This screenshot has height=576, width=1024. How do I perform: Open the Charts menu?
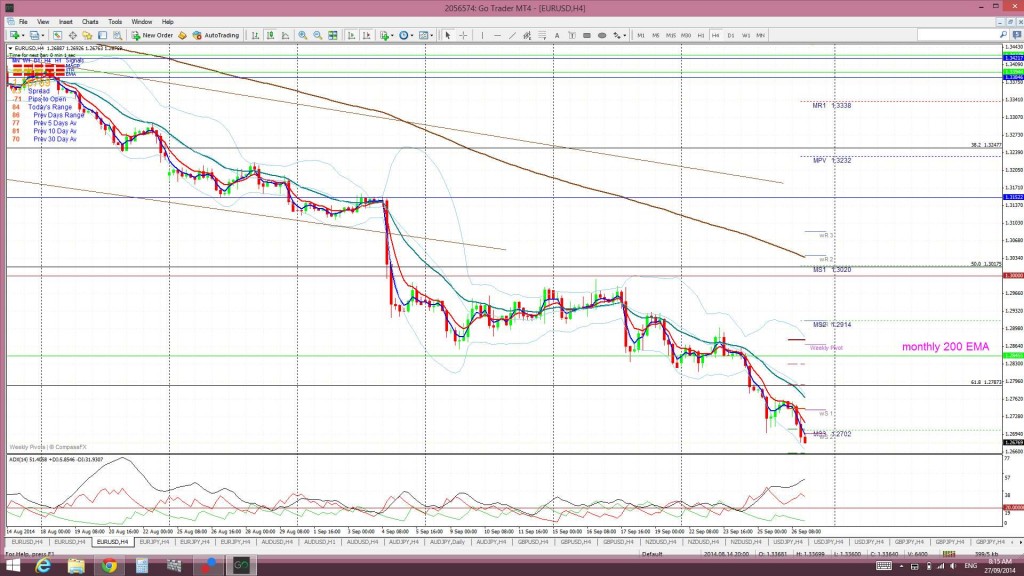click(x=90, y=22)
